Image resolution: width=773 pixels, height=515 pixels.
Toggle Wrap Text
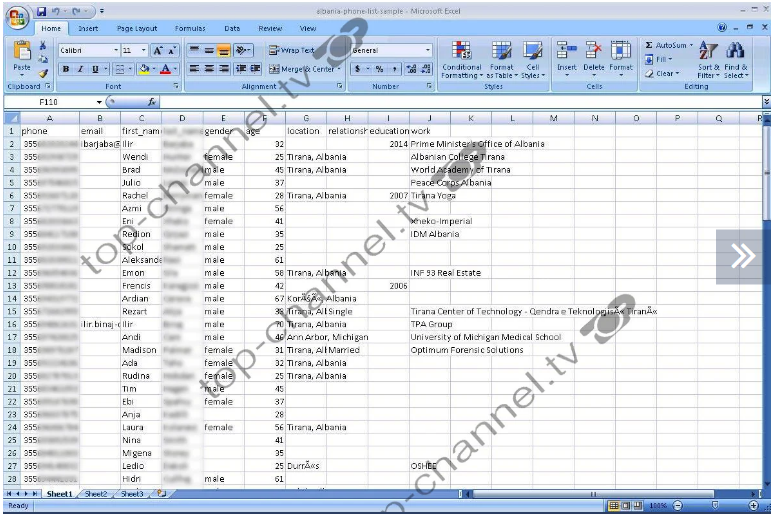click(292, 50)
